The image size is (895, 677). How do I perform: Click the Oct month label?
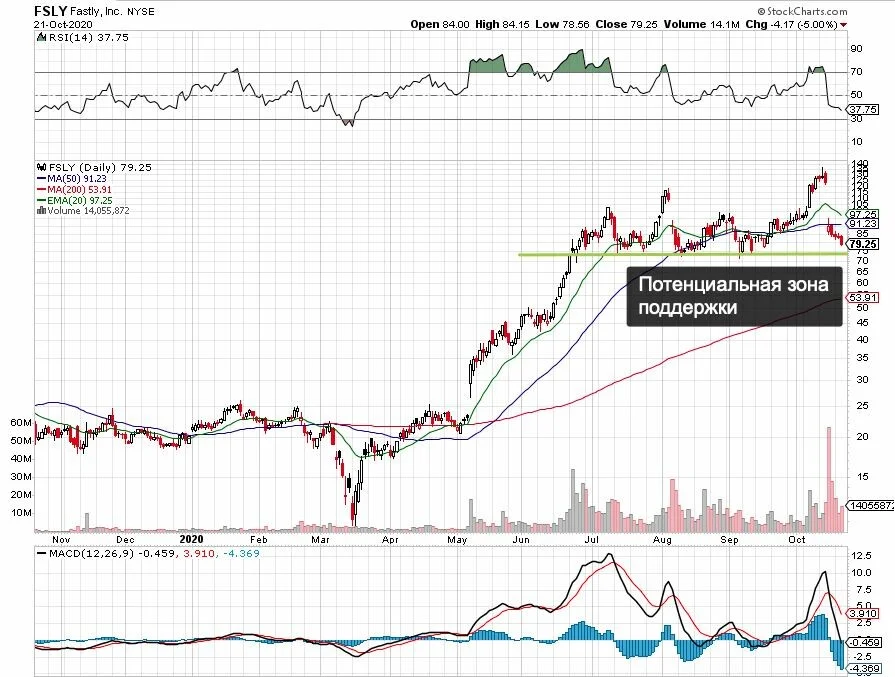pos(797,539)
